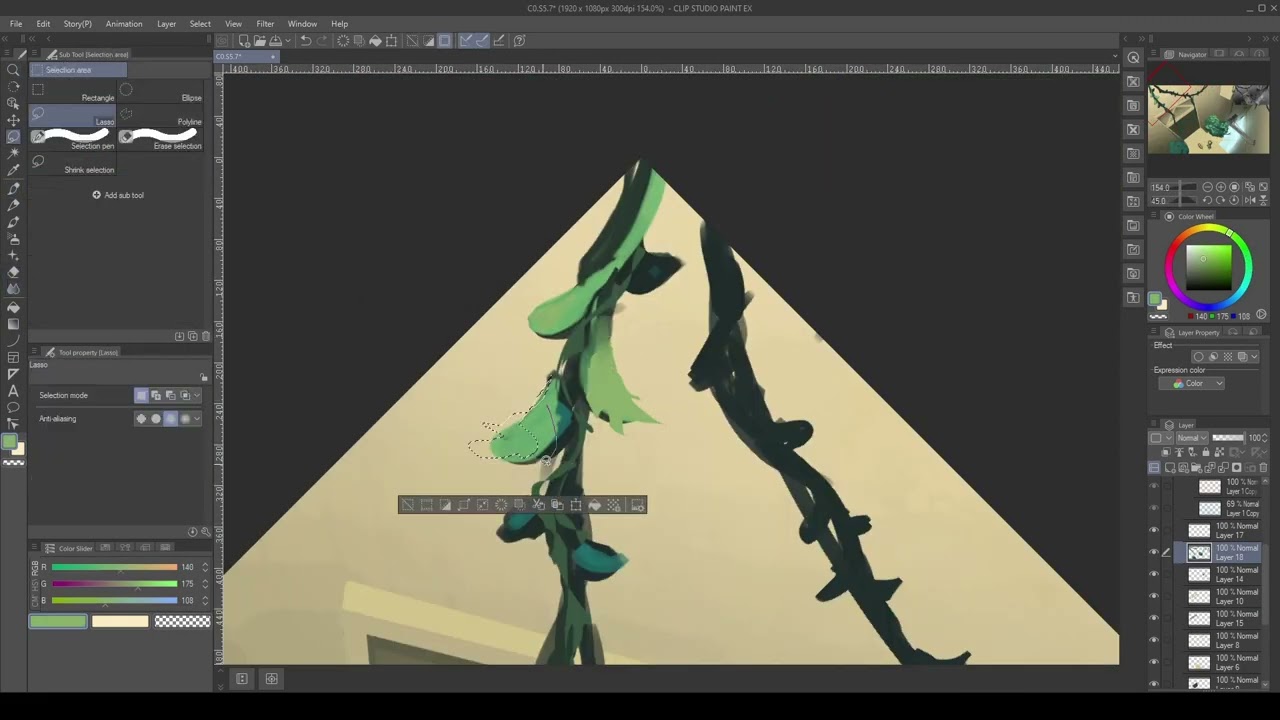Click Add sub tool button
This screenshot has height=720, width=1280.
118,195
